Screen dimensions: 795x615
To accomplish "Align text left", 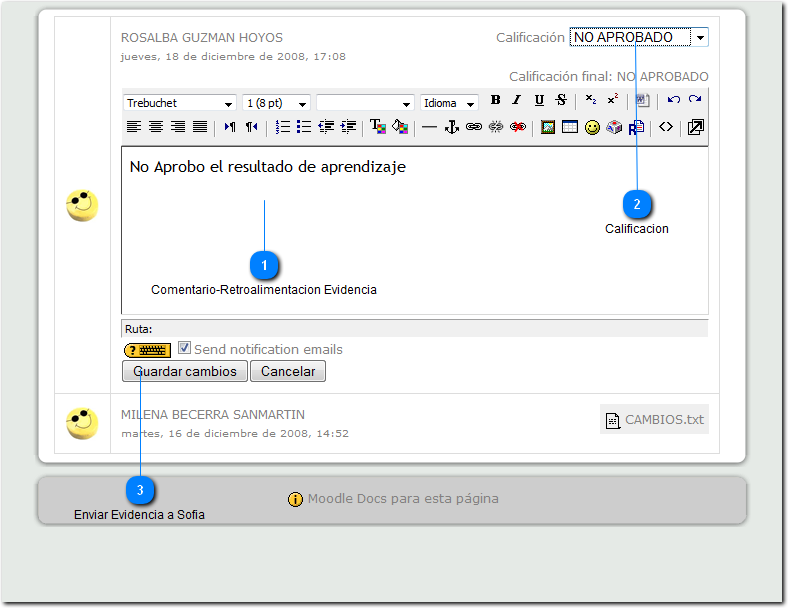I will (x=134, y=127).
